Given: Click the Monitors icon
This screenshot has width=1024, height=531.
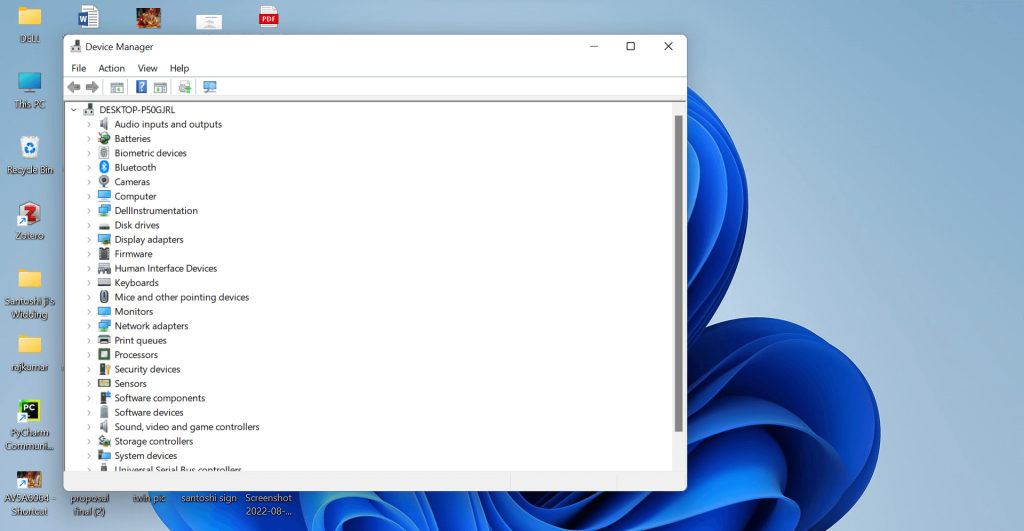Looking at the screenshot, I should coord(104,312).
